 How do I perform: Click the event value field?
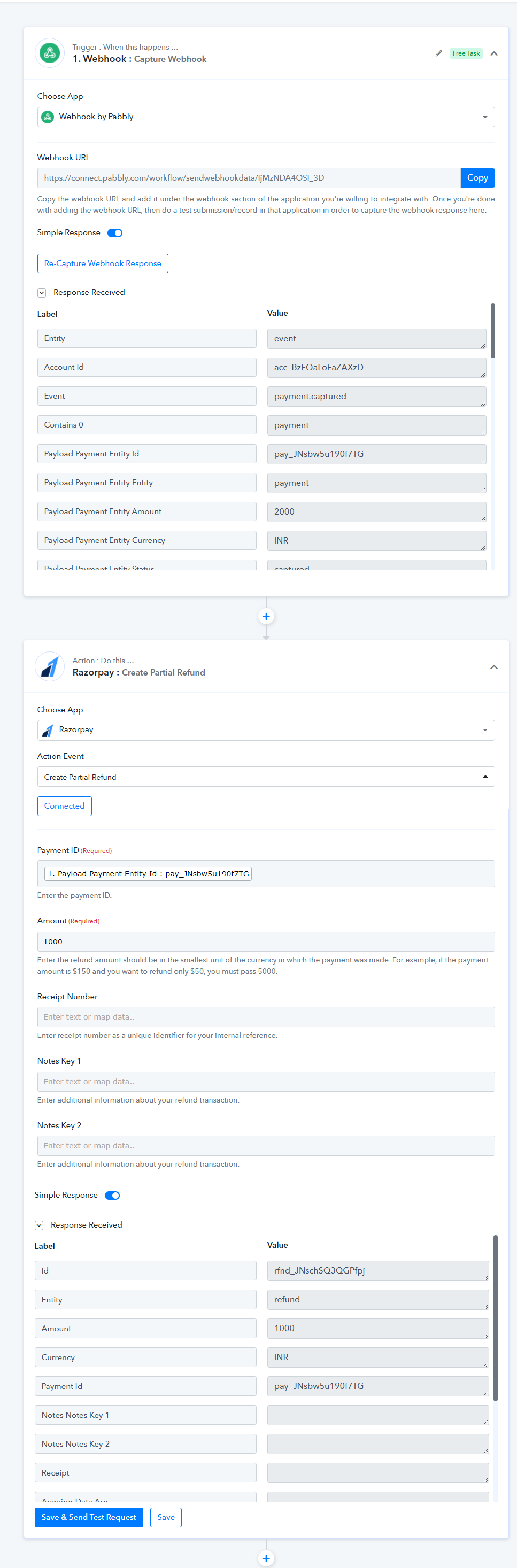click(377, 338)
